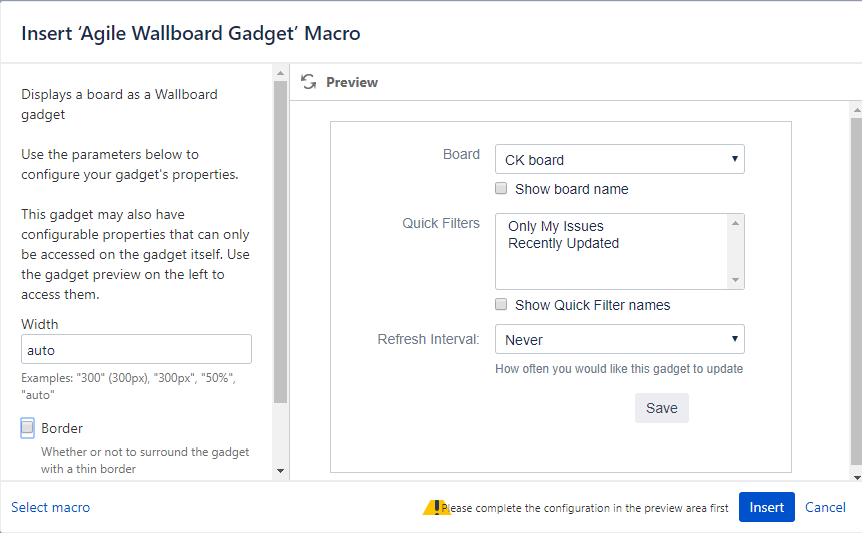This screenshot has height=533, width=862.
Task: Click the preview pane scrollbar
Action: pyautogui.click(x=856, y=290)
